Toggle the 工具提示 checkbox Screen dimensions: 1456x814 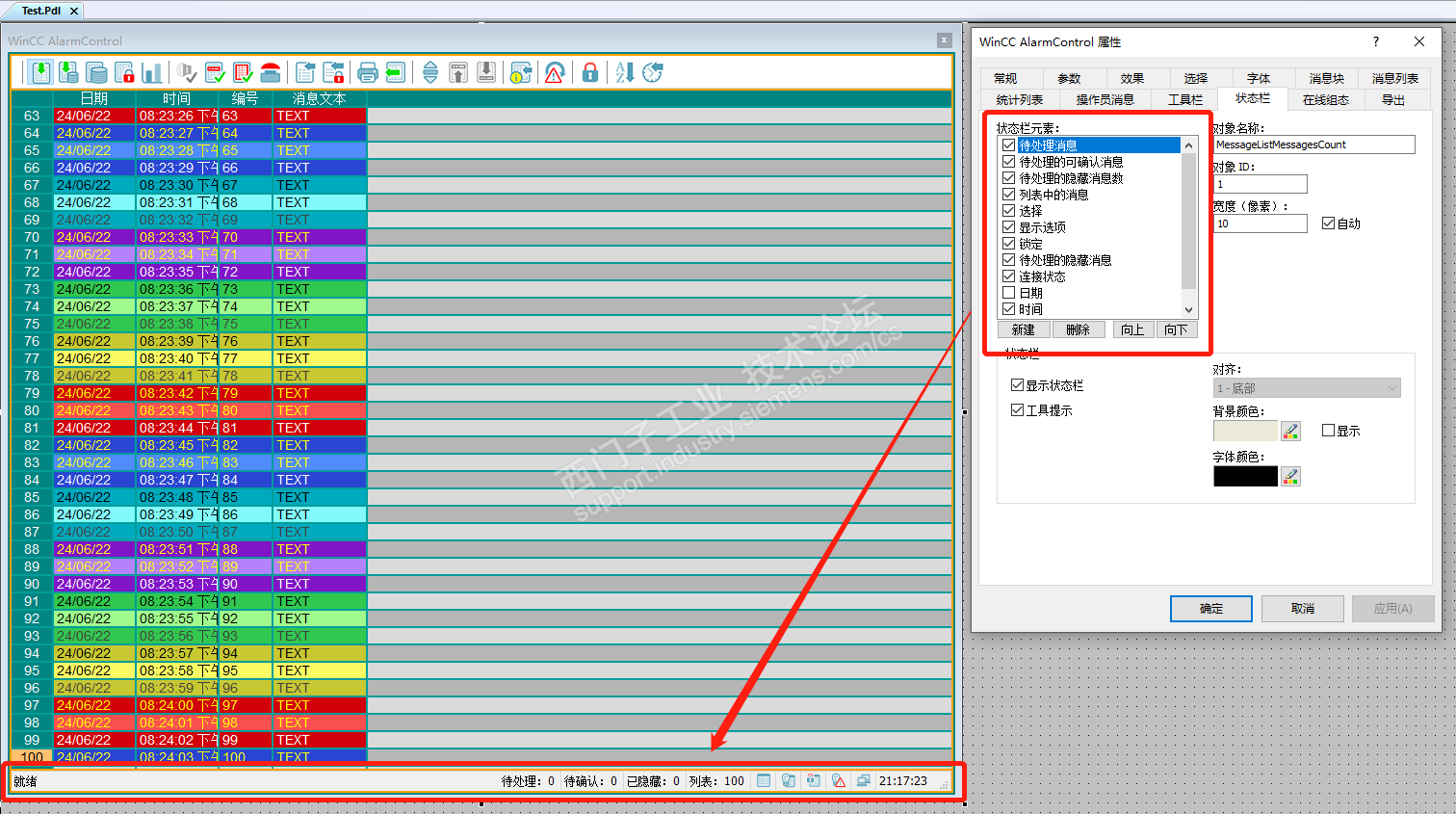[x=1017, y=410]
